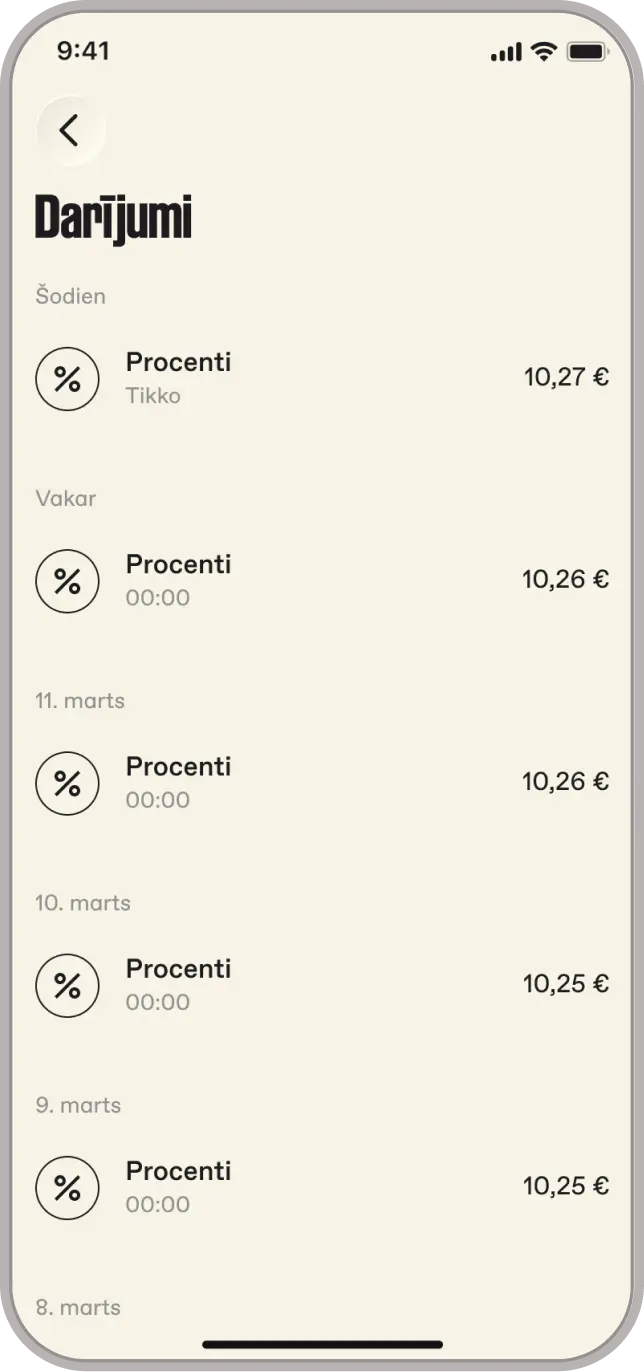Open yesterday's Procenti transaction title
This screenshot has width=644, height=1372.
pyautogui.click(x=178, y=564)
